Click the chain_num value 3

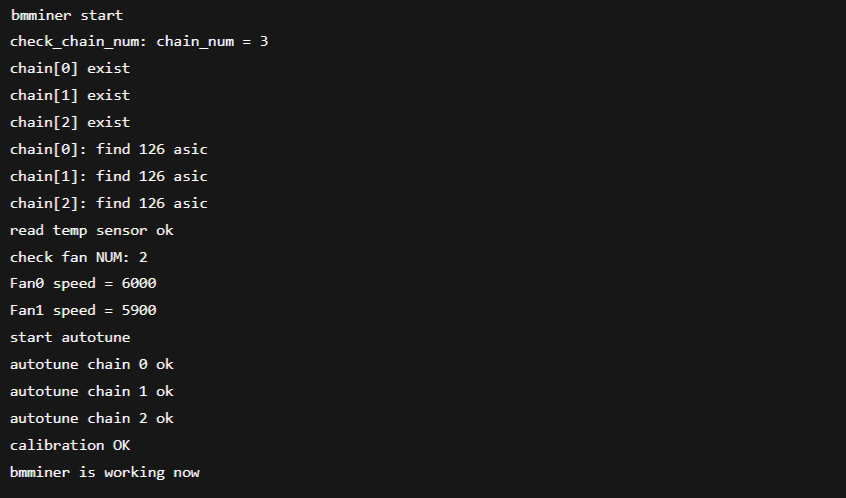(263, 42)
